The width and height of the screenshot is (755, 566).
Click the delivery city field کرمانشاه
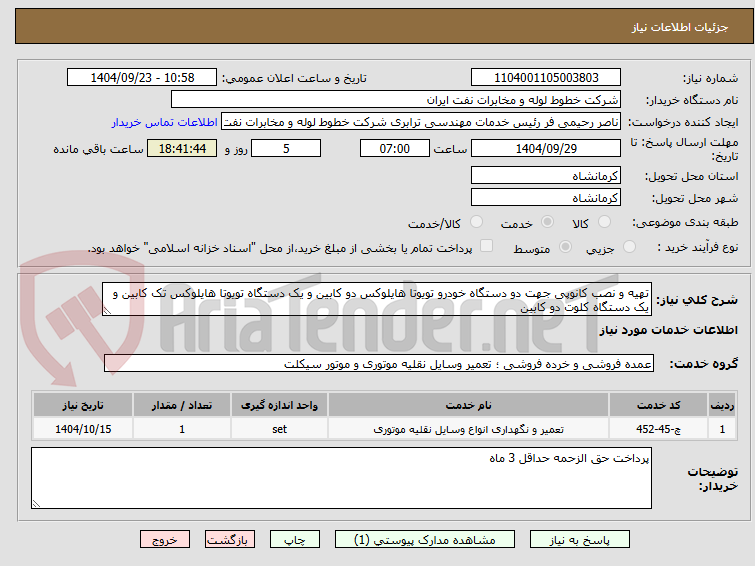[x=546, y=197]
